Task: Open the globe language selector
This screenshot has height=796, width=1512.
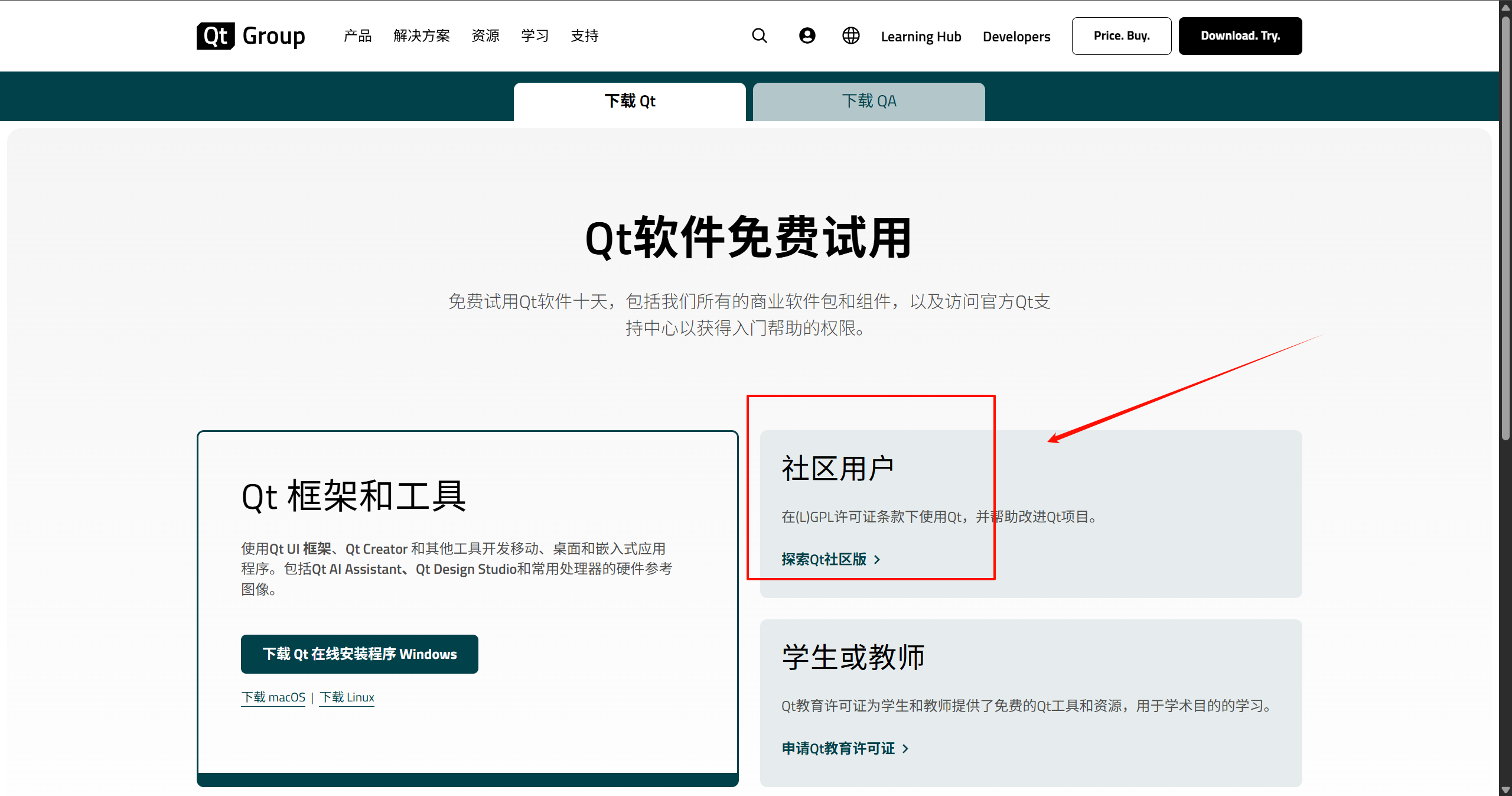Action: [x=850, y=35]
